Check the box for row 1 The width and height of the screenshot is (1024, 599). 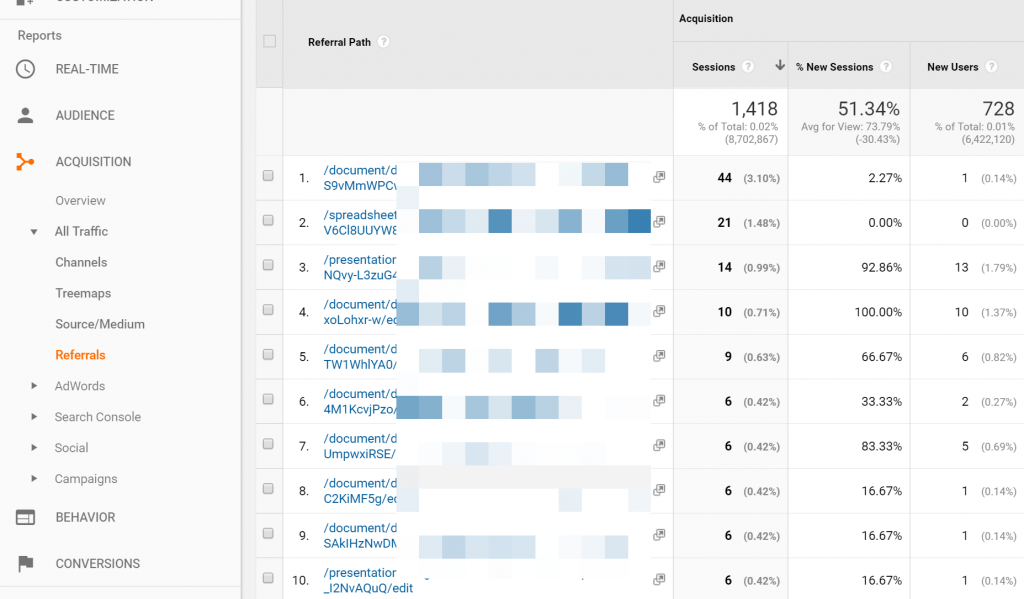(268, 176)
